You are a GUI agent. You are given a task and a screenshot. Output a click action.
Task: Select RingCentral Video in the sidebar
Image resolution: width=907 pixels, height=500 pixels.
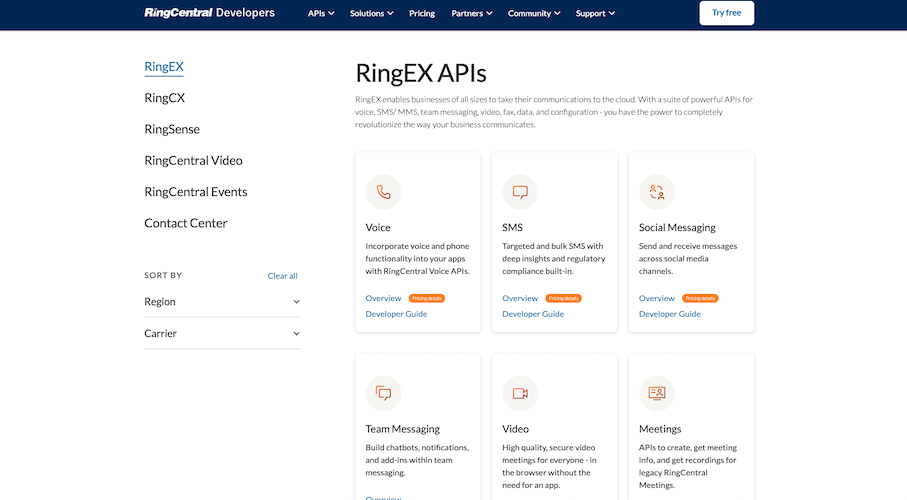(193, 160)
